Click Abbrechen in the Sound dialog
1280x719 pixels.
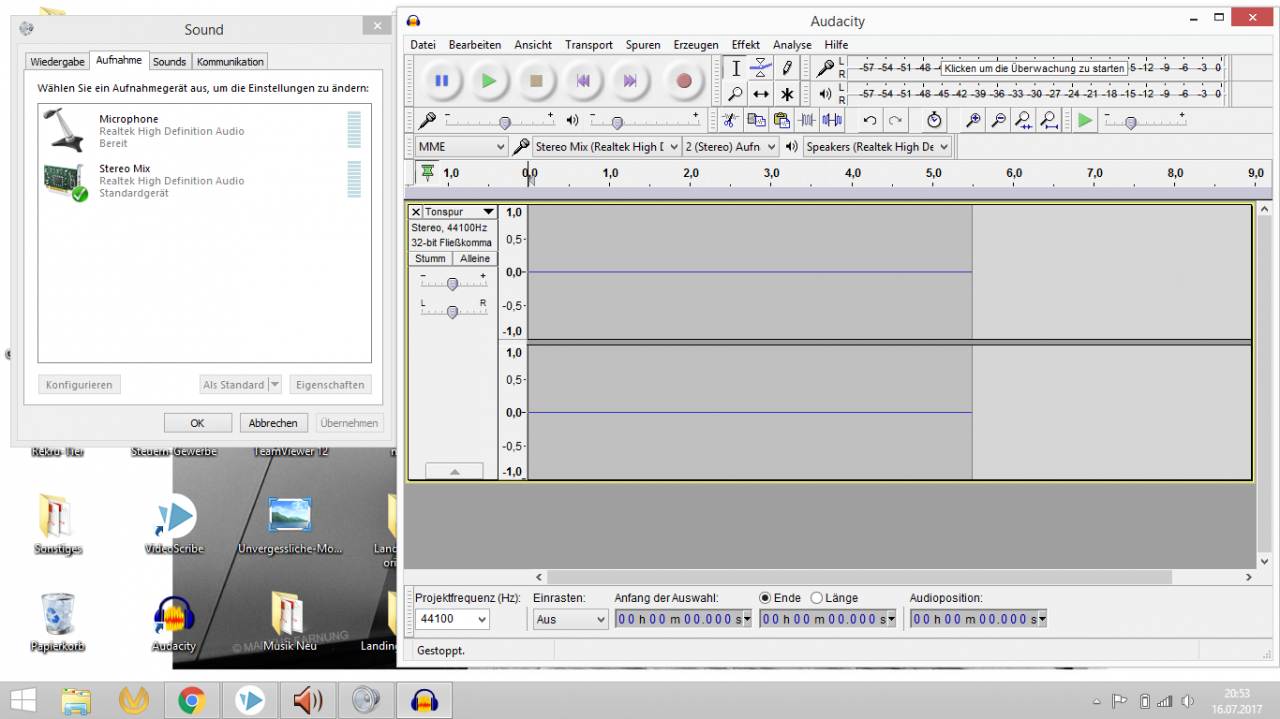273,423
